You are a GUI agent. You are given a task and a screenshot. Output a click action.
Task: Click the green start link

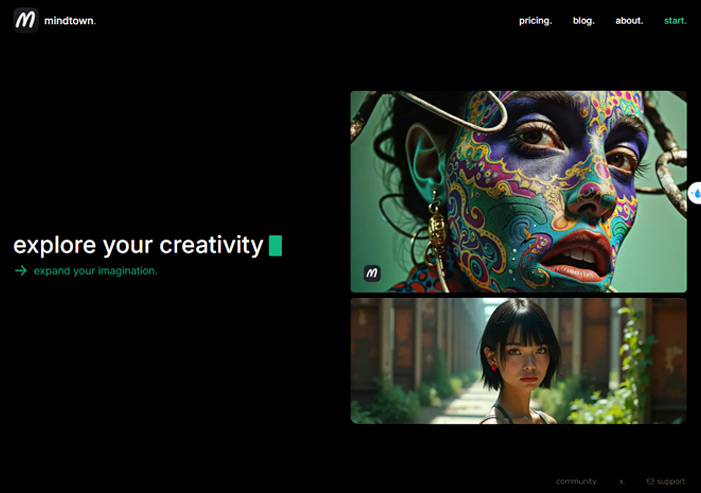click(675, 21)
